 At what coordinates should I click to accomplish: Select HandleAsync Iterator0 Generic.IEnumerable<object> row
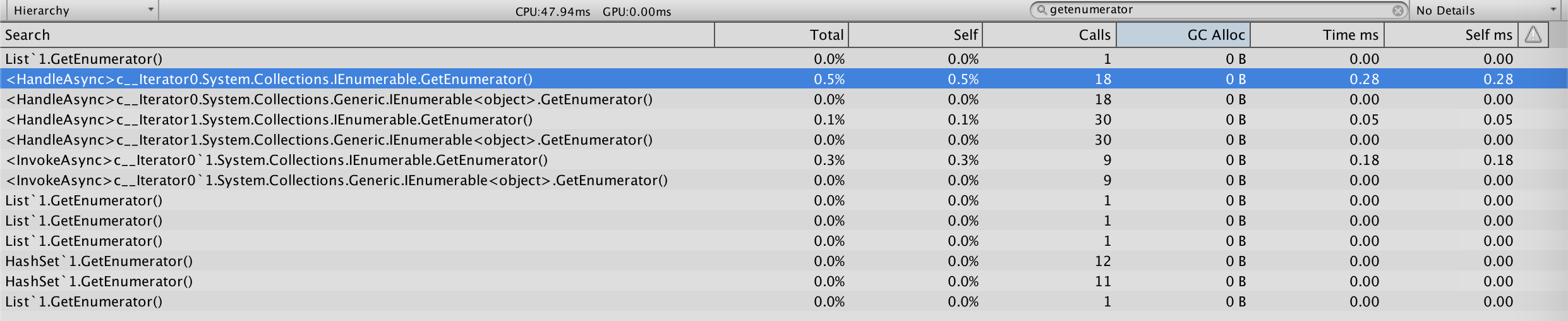tap(330, 99)
